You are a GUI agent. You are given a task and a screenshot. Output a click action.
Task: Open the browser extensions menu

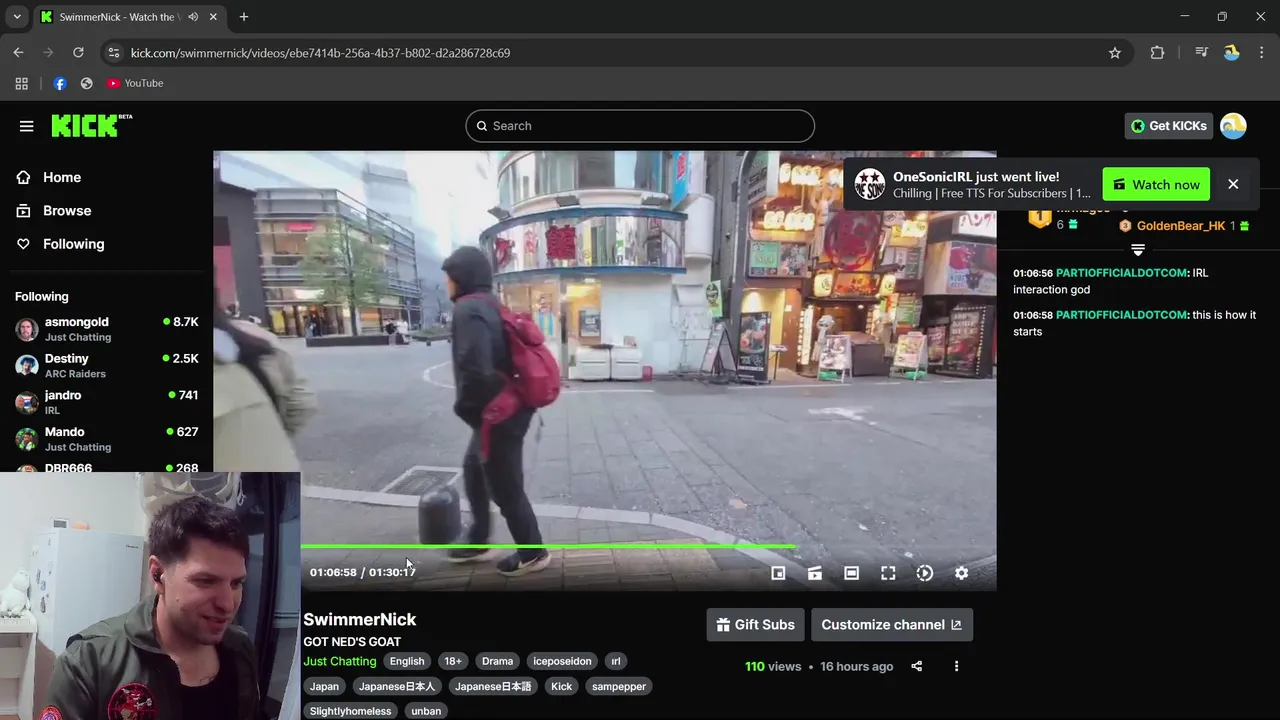point(1157,53)
